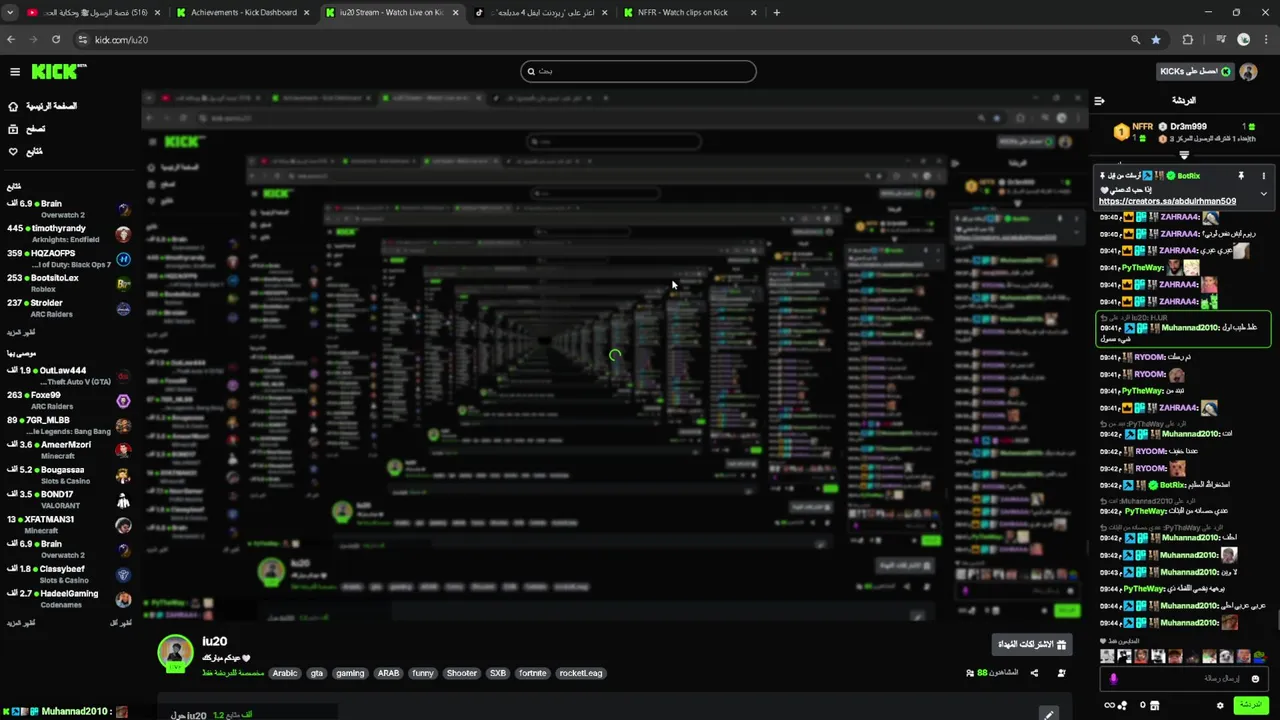Expand the gift leaderboard arrow
Viewport: 1280px width, 720px height.
click(x=1184, y=155)
